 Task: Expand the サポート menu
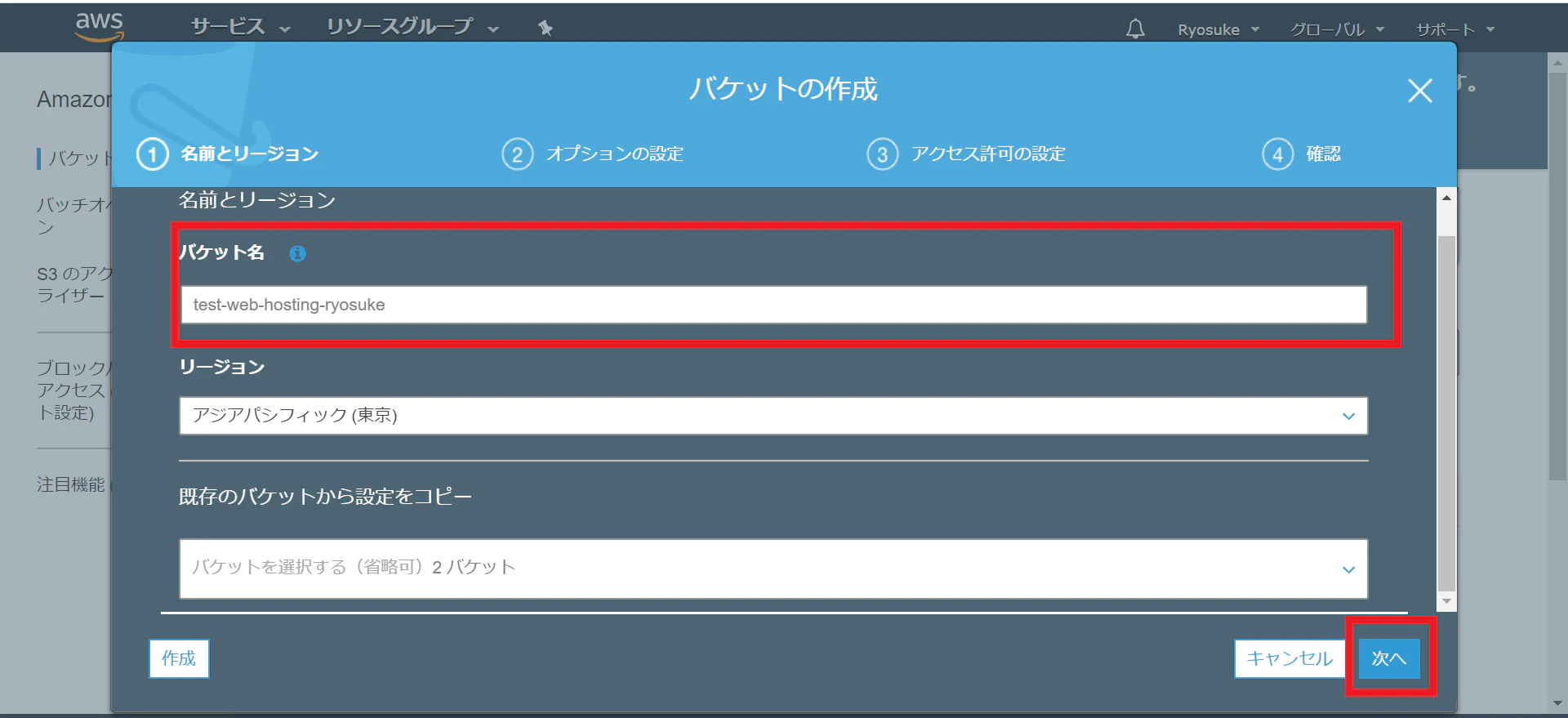point(1454,29)
